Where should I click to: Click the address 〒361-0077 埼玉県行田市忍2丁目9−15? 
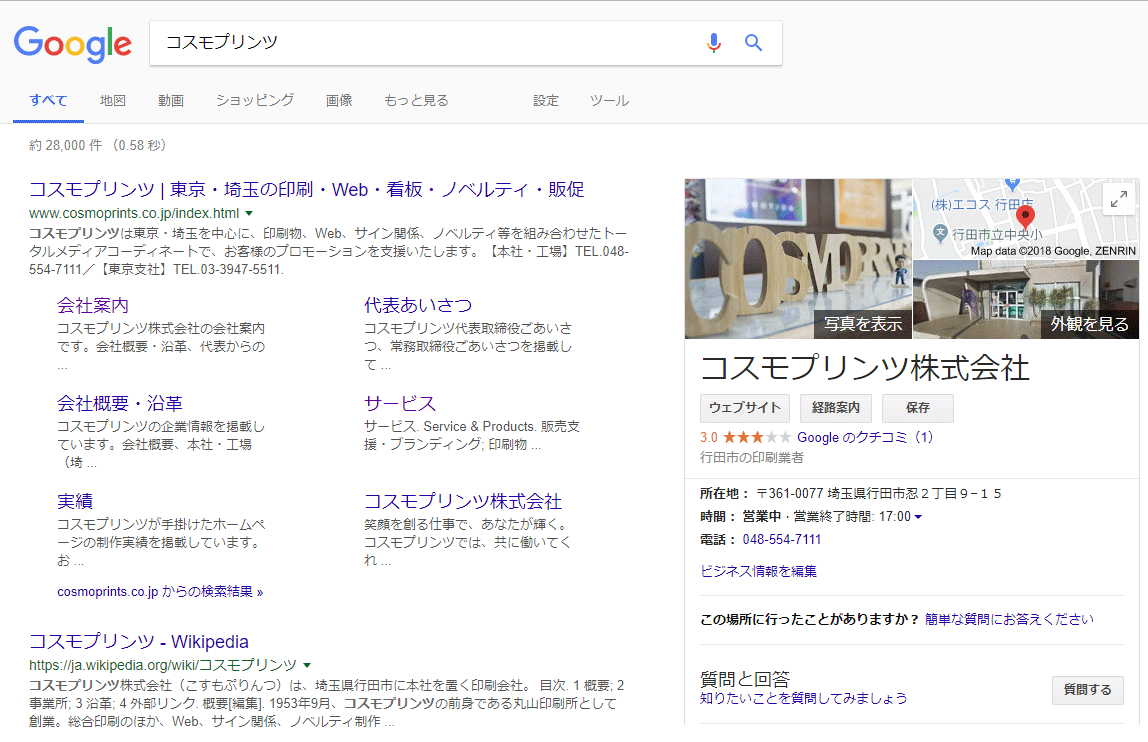tap(879, 494)
